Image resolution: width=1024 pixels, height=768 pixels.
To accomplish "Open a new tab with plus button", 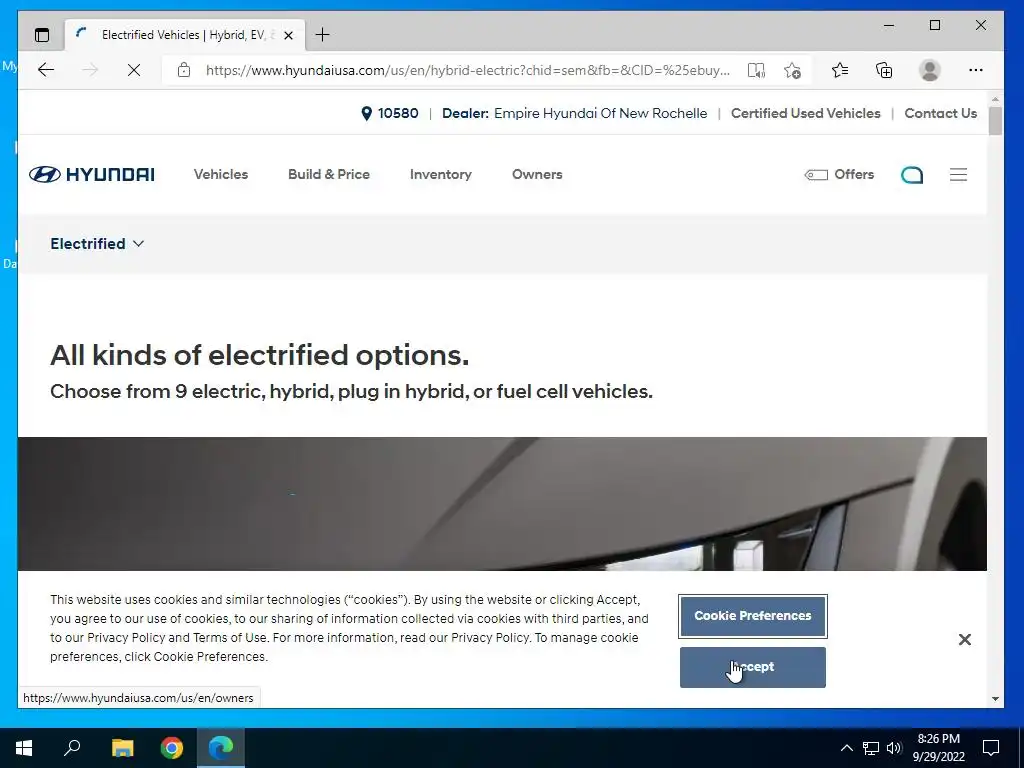I will point(322,35).
